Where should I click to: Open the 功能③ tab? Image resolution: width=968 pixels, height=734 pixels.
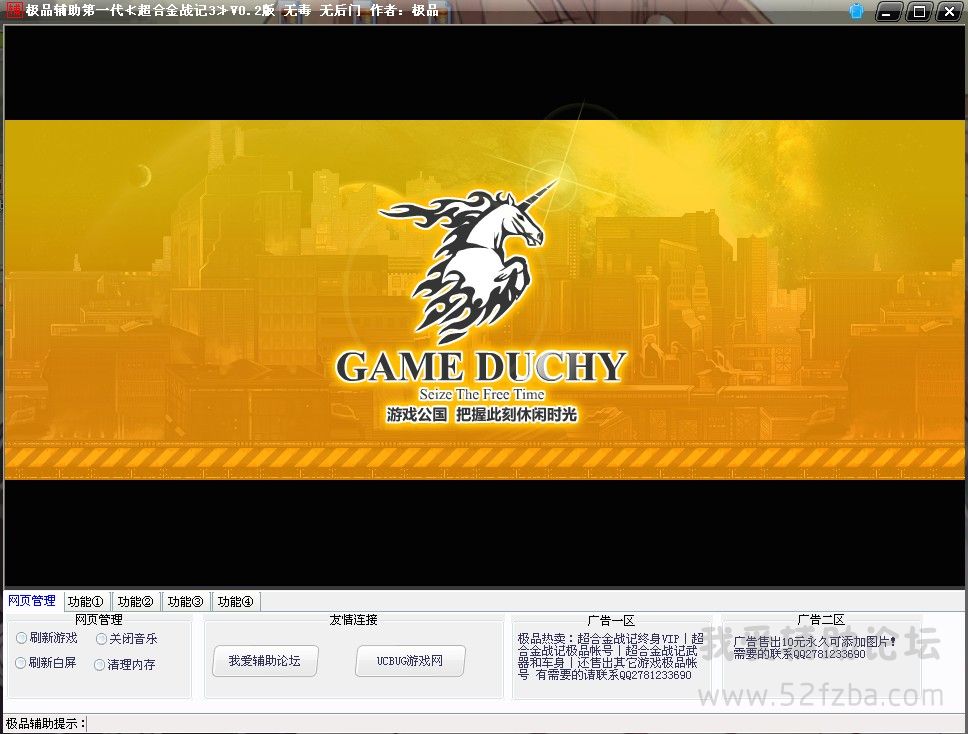(185, 601)
